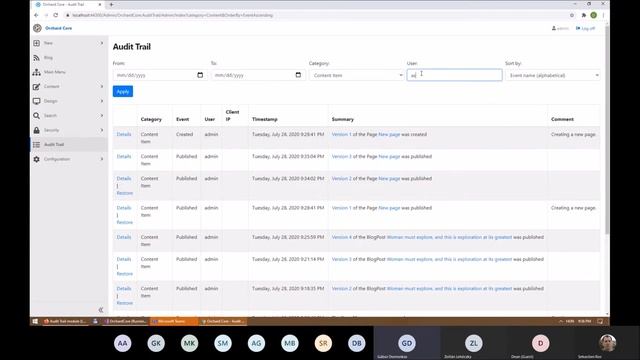This screenshot has width=640, height=360.
Task: Open the Windows Start button
Action: (x=35, y=321)
